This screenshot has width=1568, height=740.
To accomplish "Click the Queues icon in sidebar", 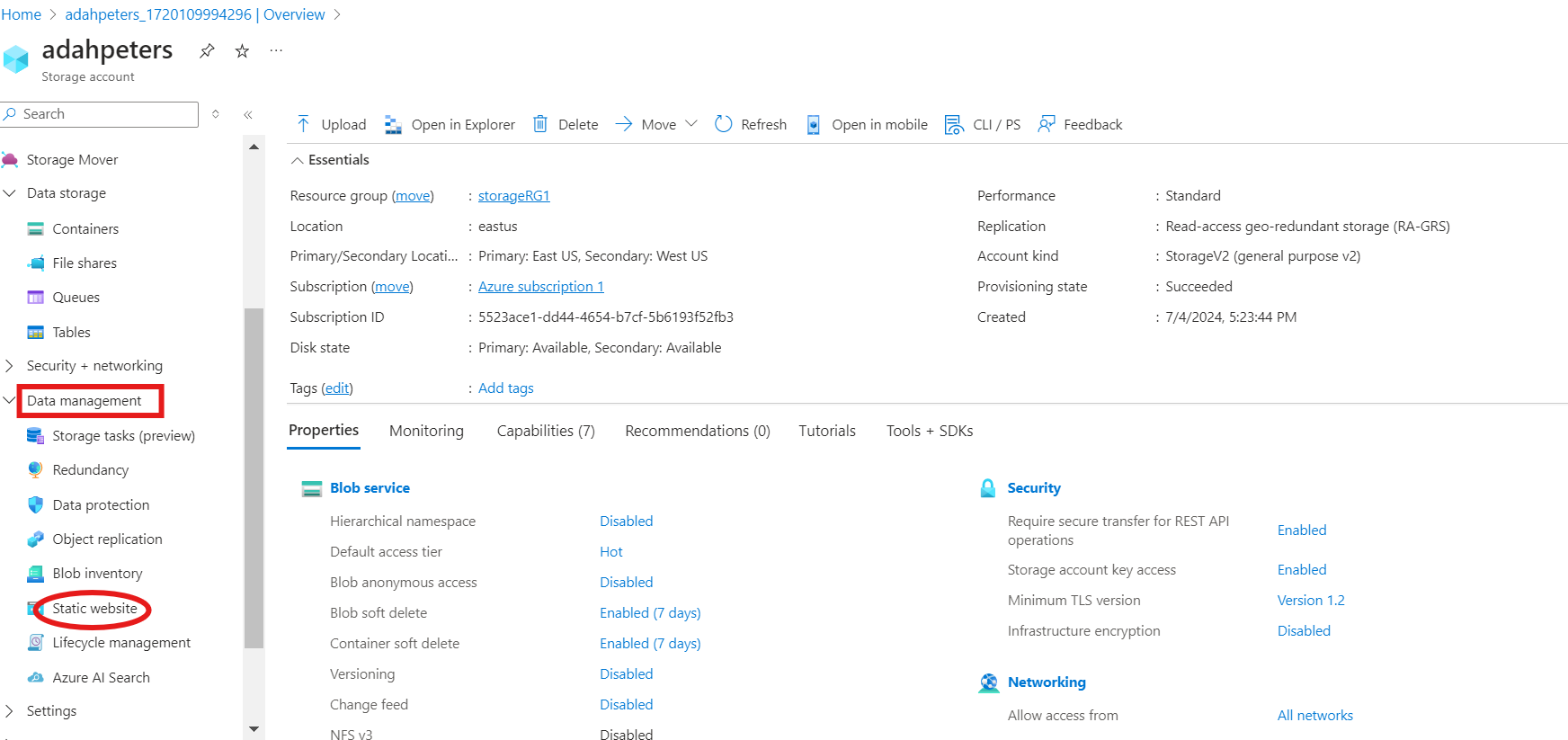I will click(36, 298).
